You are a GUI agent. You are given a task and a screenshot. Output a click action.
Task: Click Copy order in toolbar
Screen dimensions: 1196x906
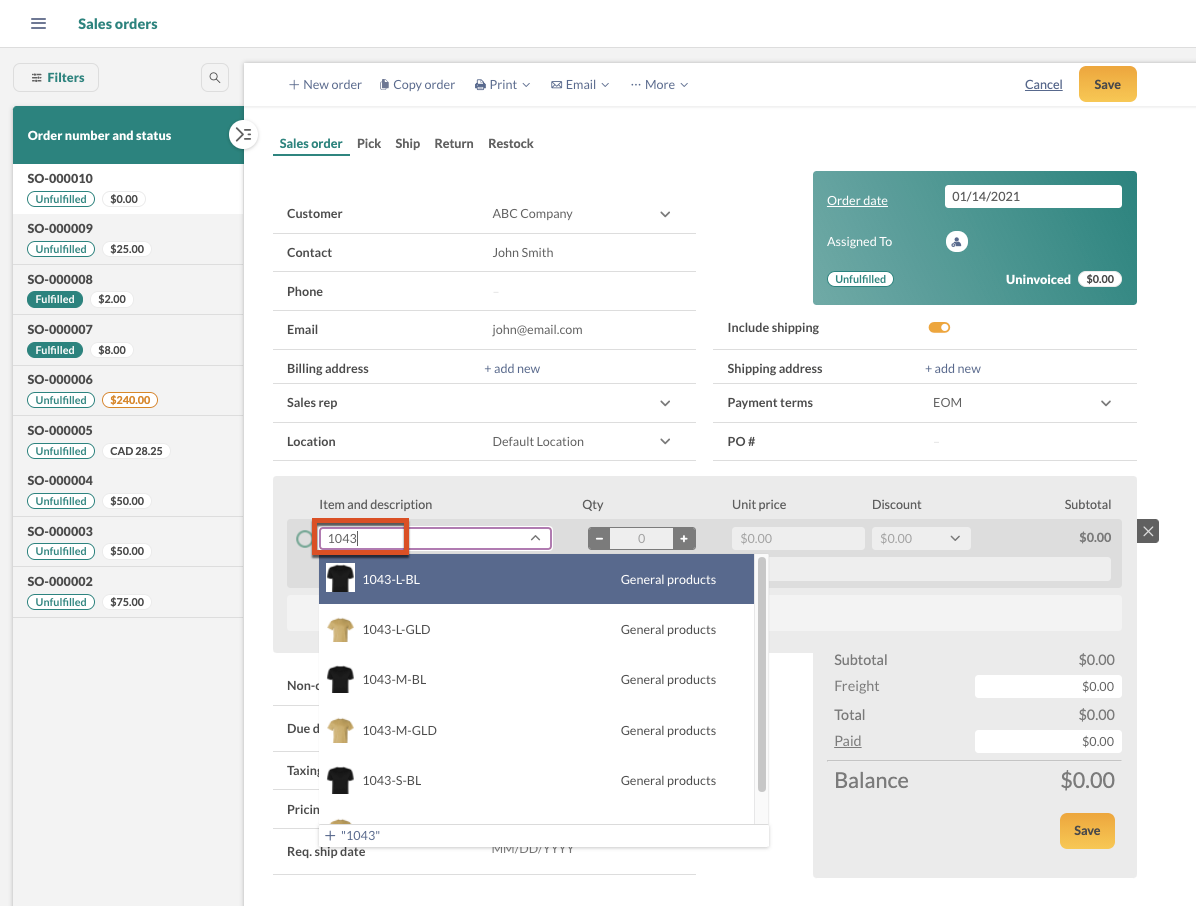point(417,85)
